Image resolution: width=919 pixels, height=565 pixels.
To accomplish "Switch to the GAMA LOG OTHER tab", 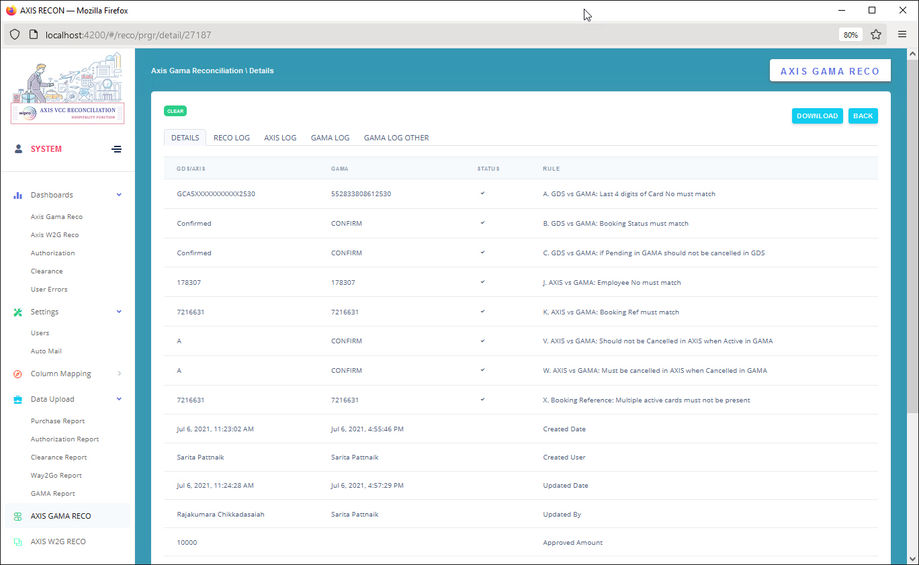I will click(396, 138).
